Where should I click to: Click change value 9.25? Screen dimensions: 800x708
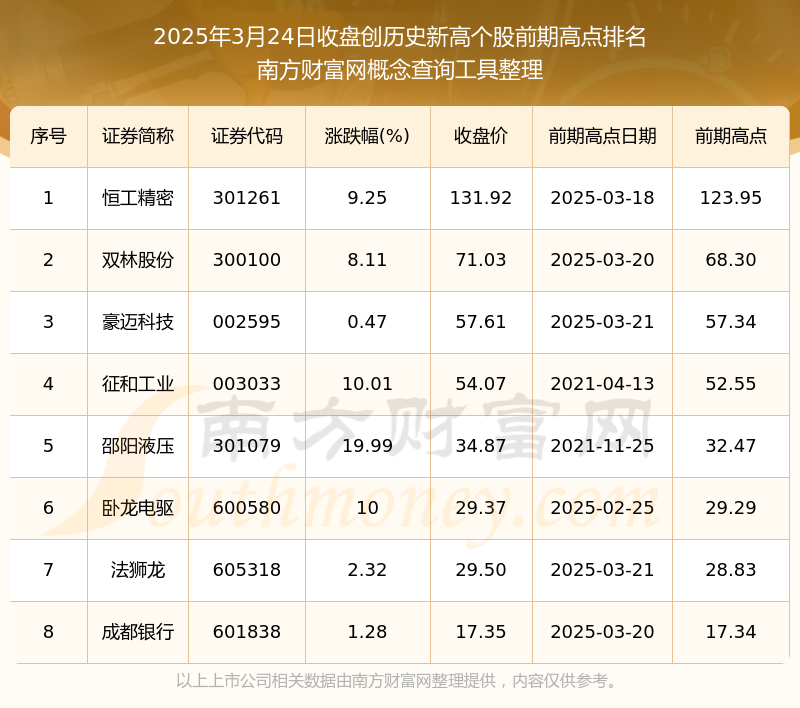pyautogui.click(x=367, y=198)
